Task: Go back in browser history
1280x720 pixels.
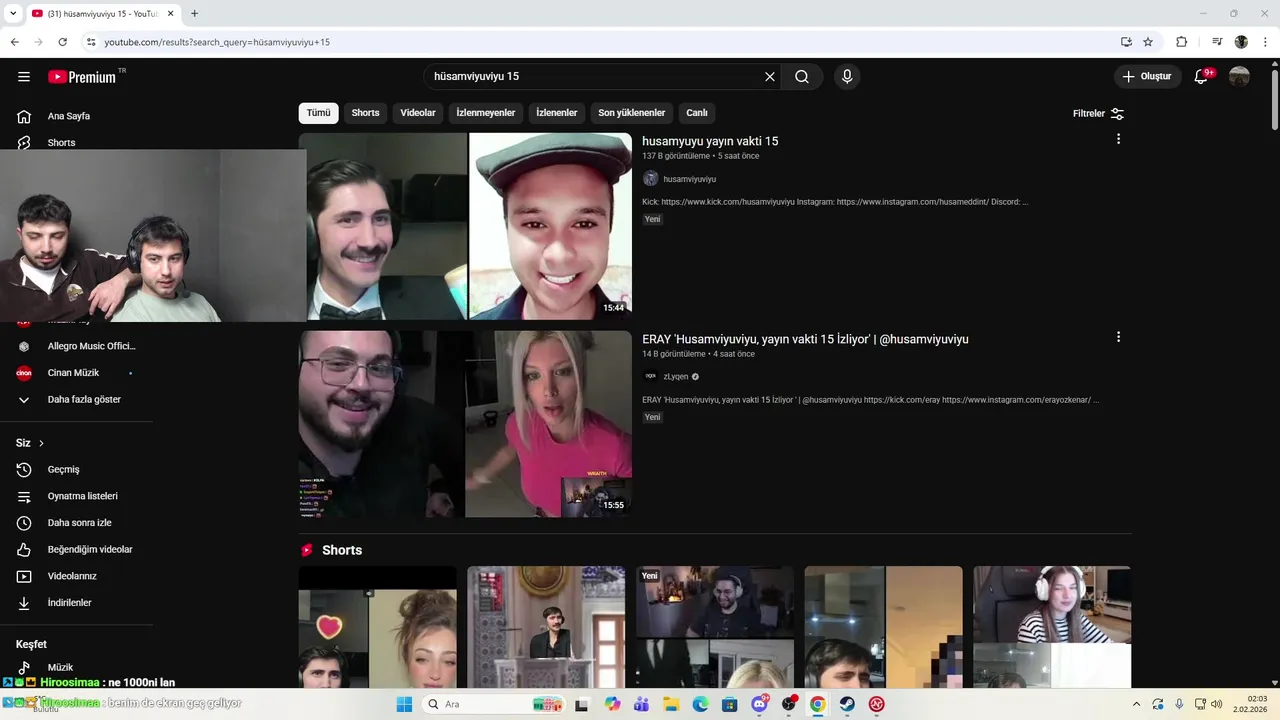Action: (x=14, y=42)
